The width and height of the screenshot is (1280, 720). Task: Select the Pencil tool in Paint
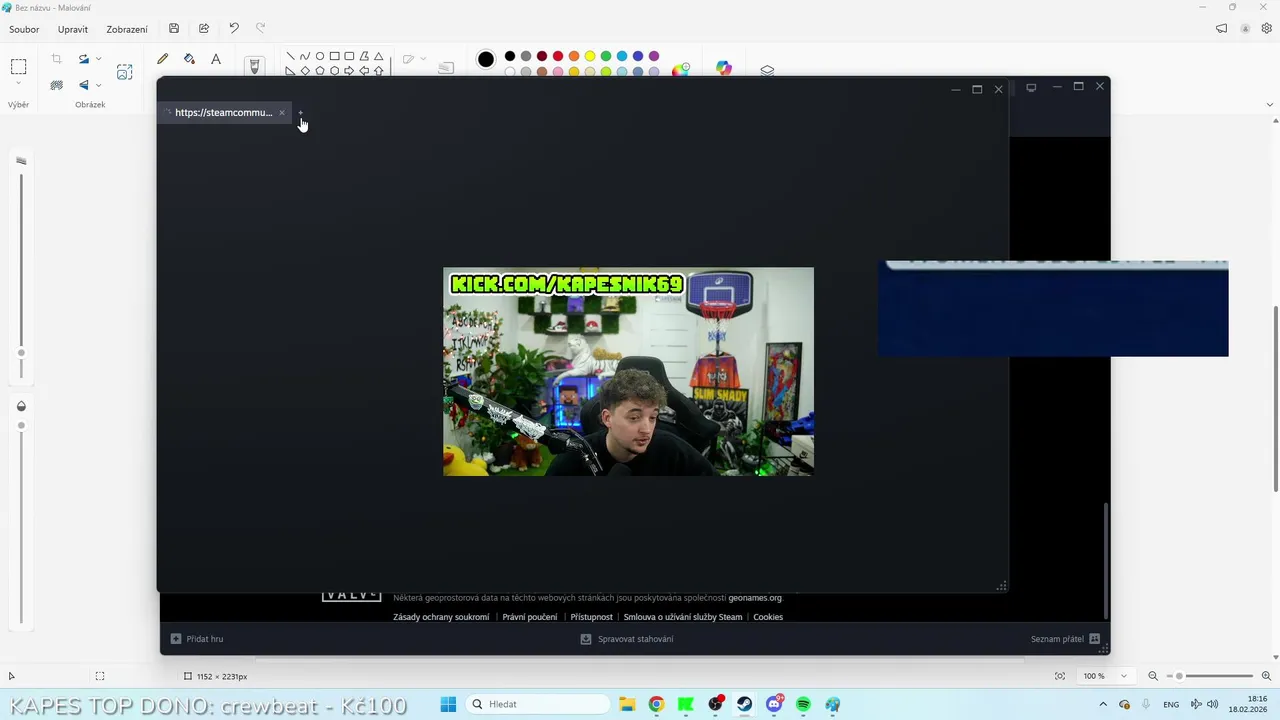pyautogui.click(x=162, y=60)
